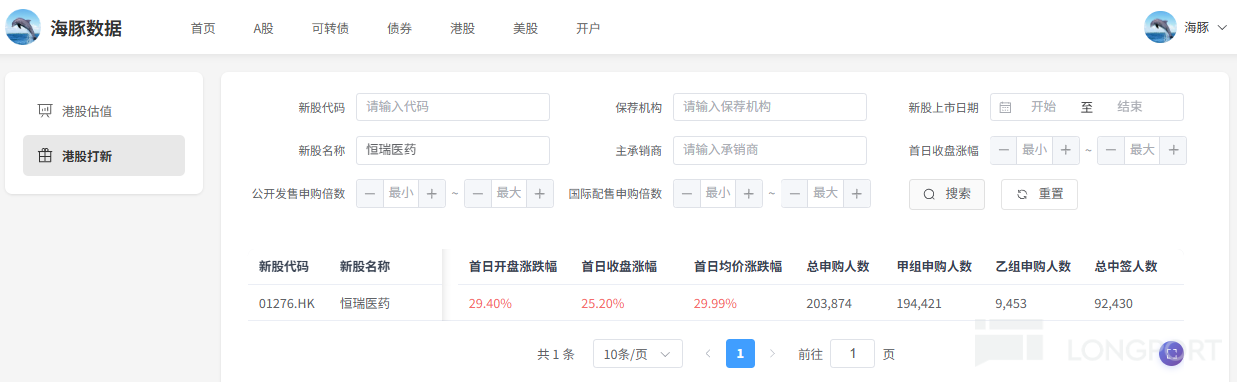Focus the 保荐机构 input field
1237x382 pixels.
[770, 107]
